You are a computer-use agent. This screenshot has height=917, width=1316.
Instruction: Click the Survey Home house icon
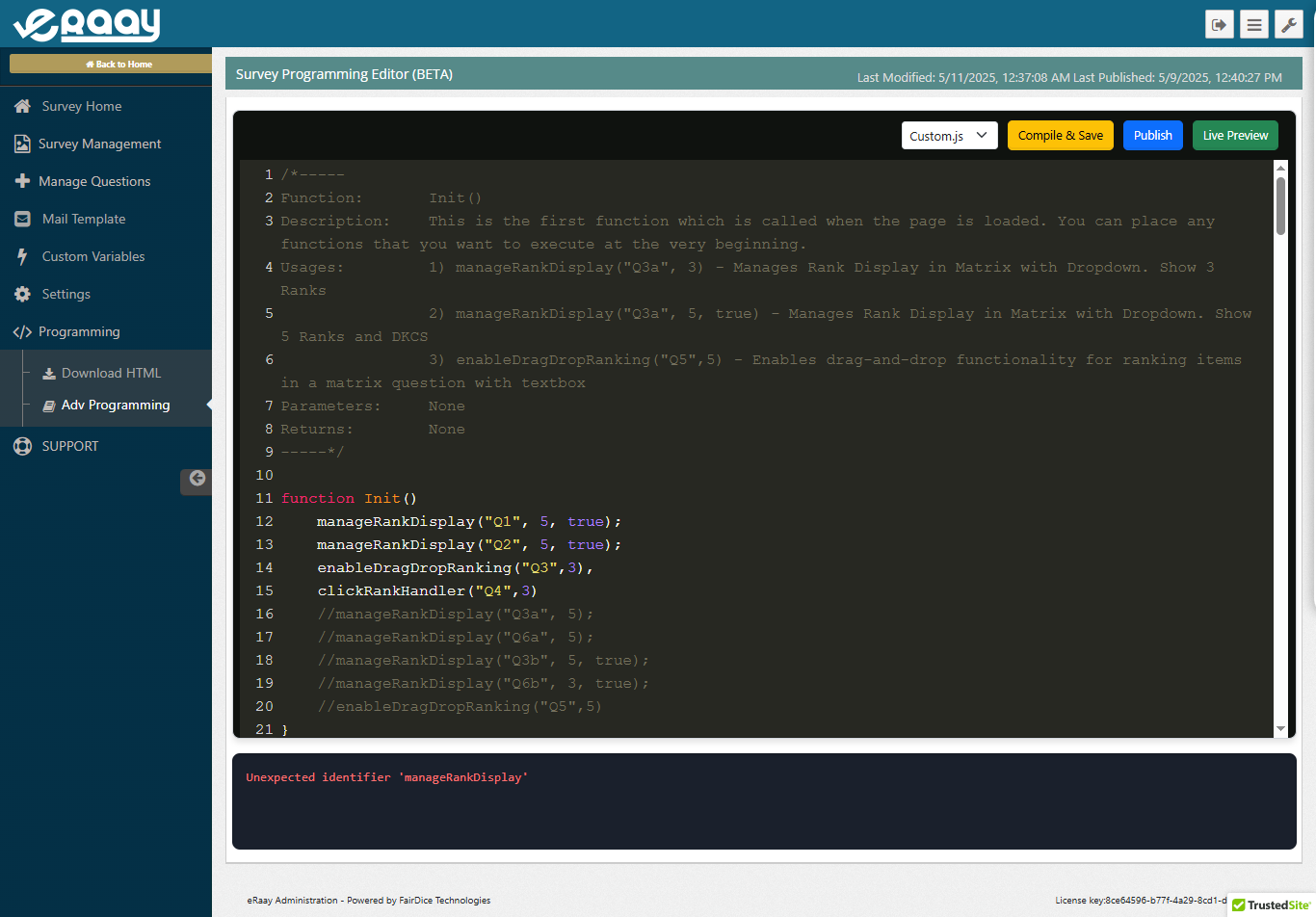pos(22,106)
